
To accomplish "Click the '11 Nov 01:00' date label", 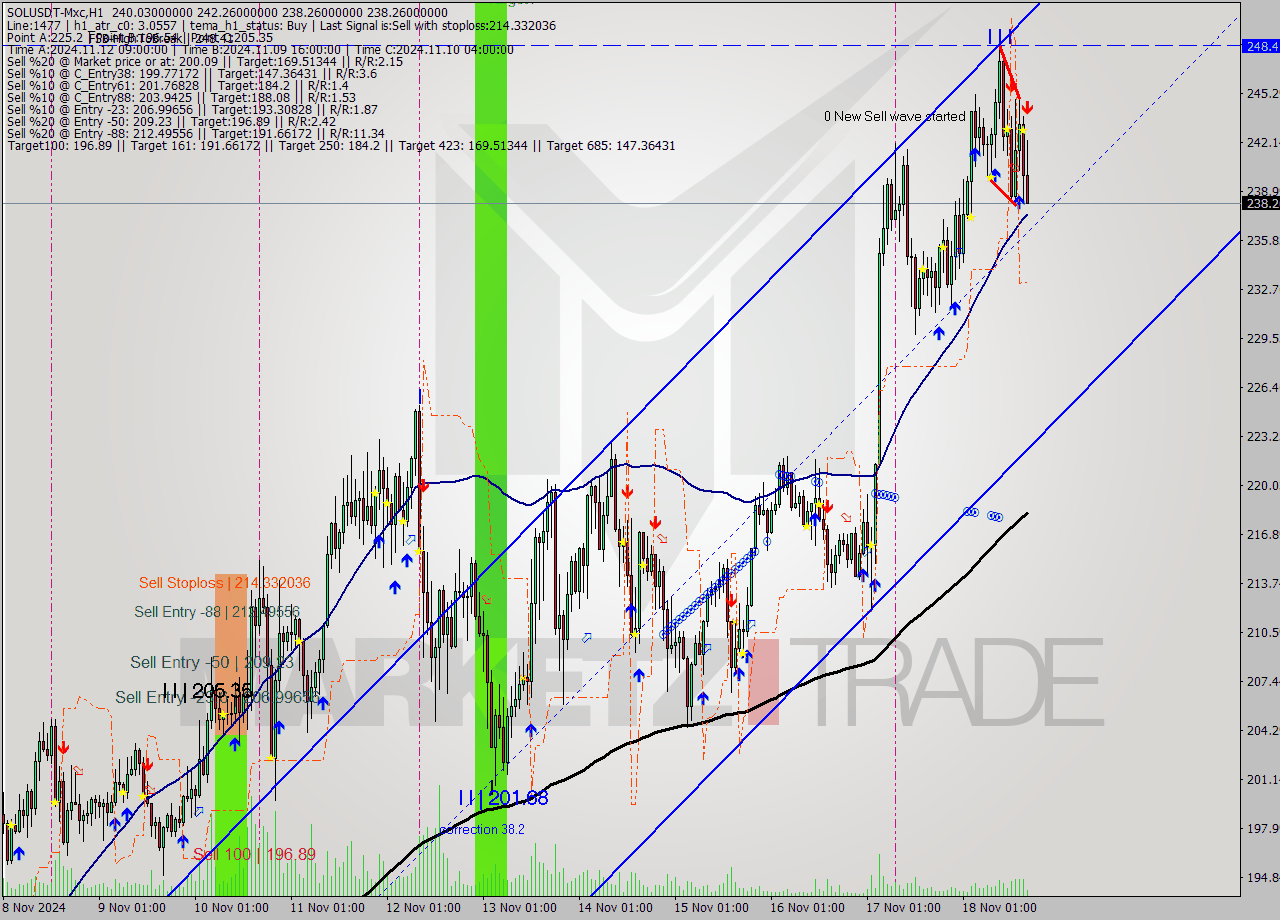I will [x=327, y=908].
